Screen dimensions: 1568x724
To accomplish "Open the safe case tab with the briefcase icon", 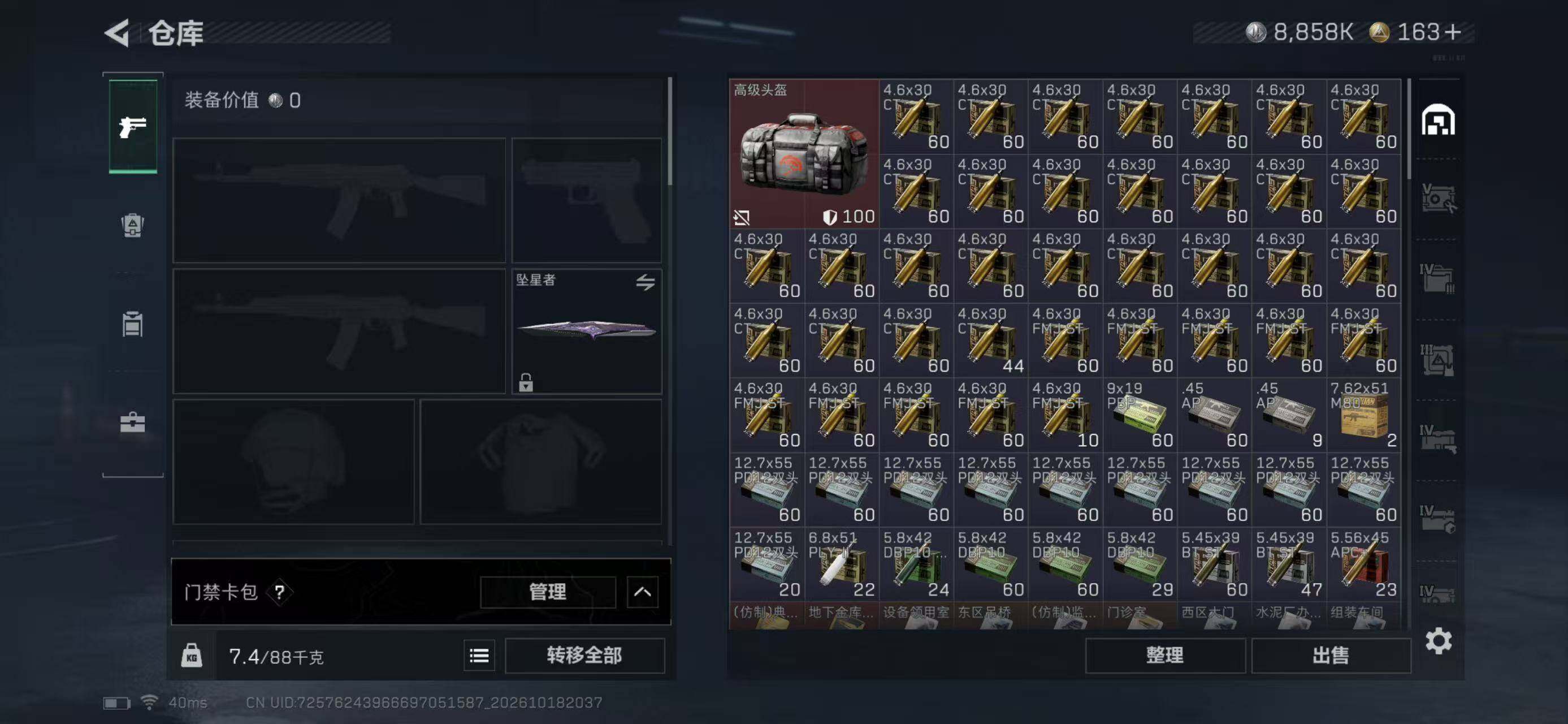I will (133, 422).
